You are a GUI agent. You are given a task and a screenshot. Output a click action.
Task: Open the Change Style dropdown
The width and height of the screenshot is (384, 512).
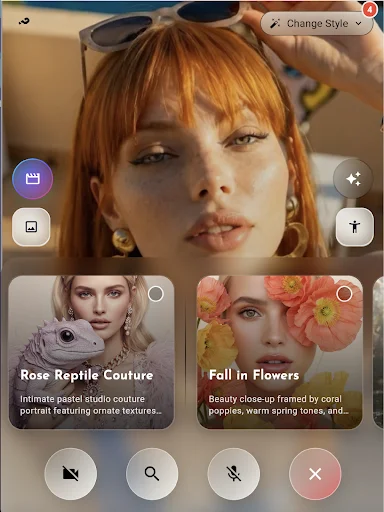(317, 24)
